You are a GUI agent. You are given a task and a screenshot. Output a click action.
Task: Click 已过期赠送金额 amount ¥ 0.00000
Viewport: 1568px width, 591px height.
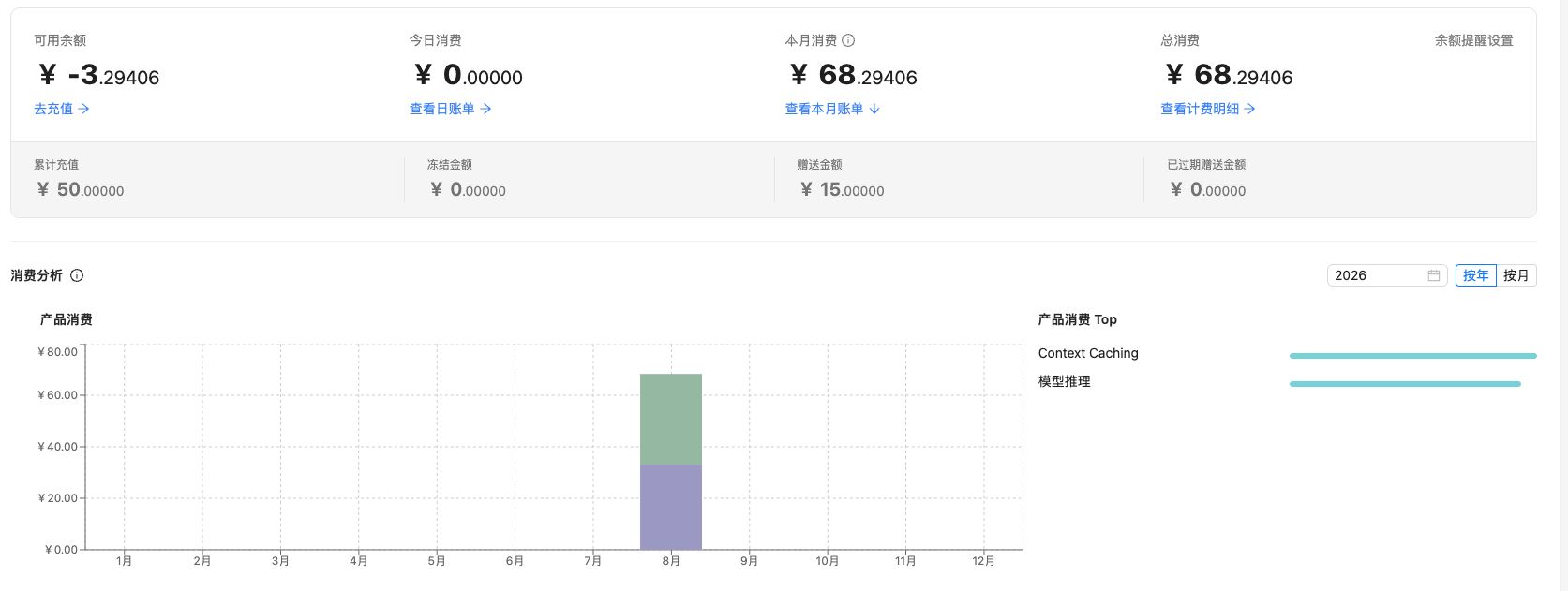1208,190
